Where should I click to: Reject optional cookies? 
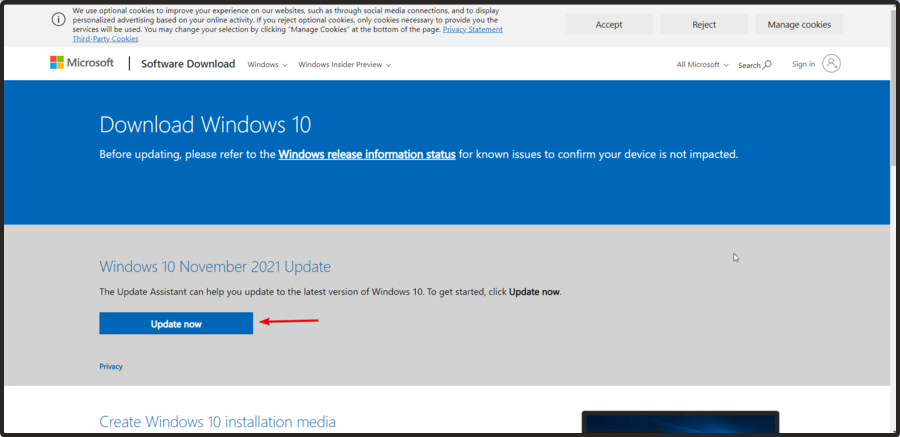coord(704,24)
